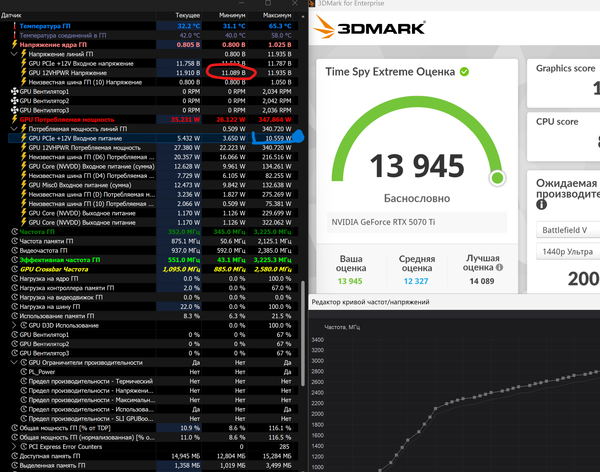
Task: Click lightning icon of GPU 12VHPWR Потребляемая мощность
Action: tap(24, 147)
